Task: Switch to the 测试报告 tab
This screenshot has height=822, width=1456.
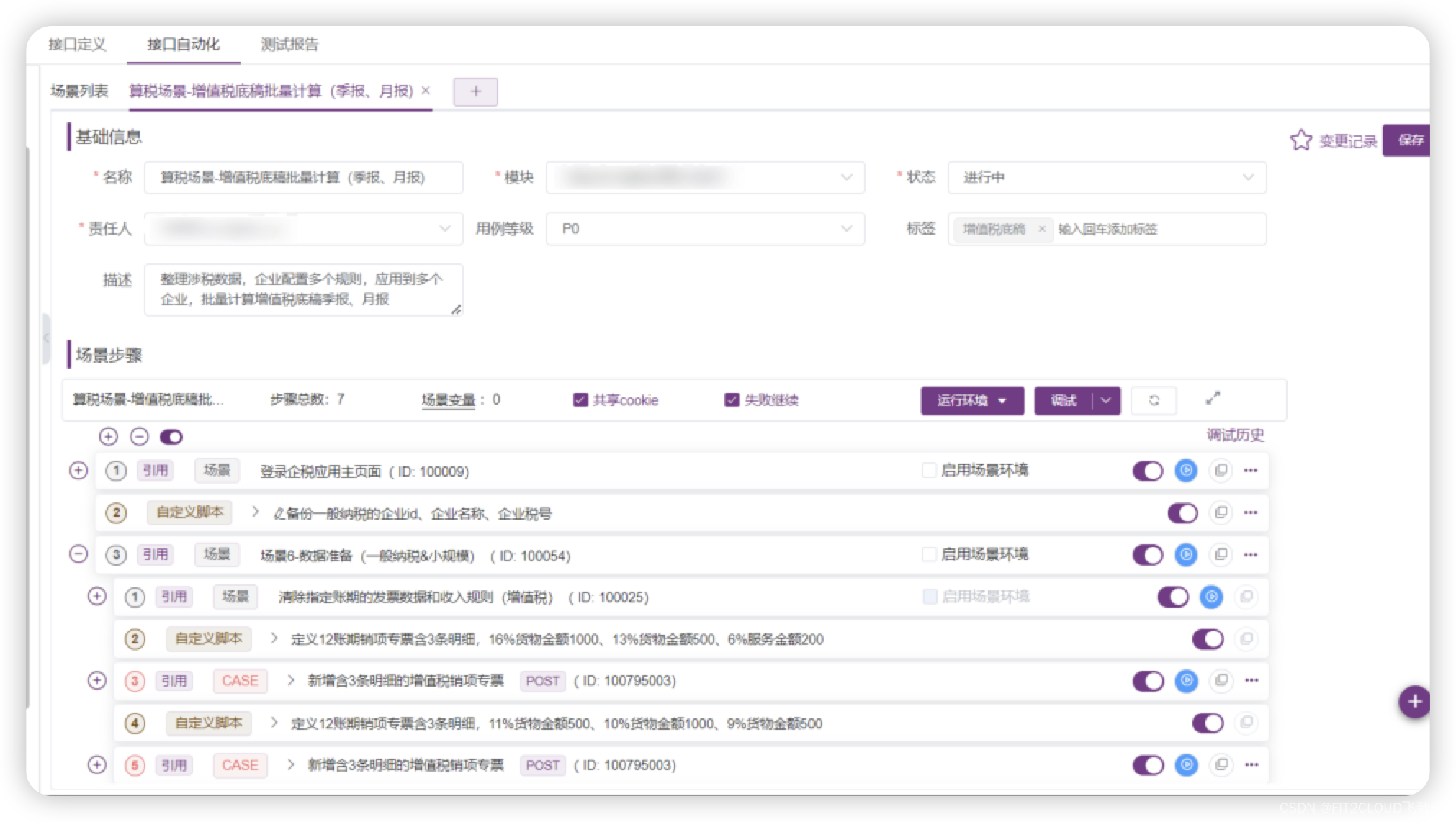Action: tap(289, 45)
